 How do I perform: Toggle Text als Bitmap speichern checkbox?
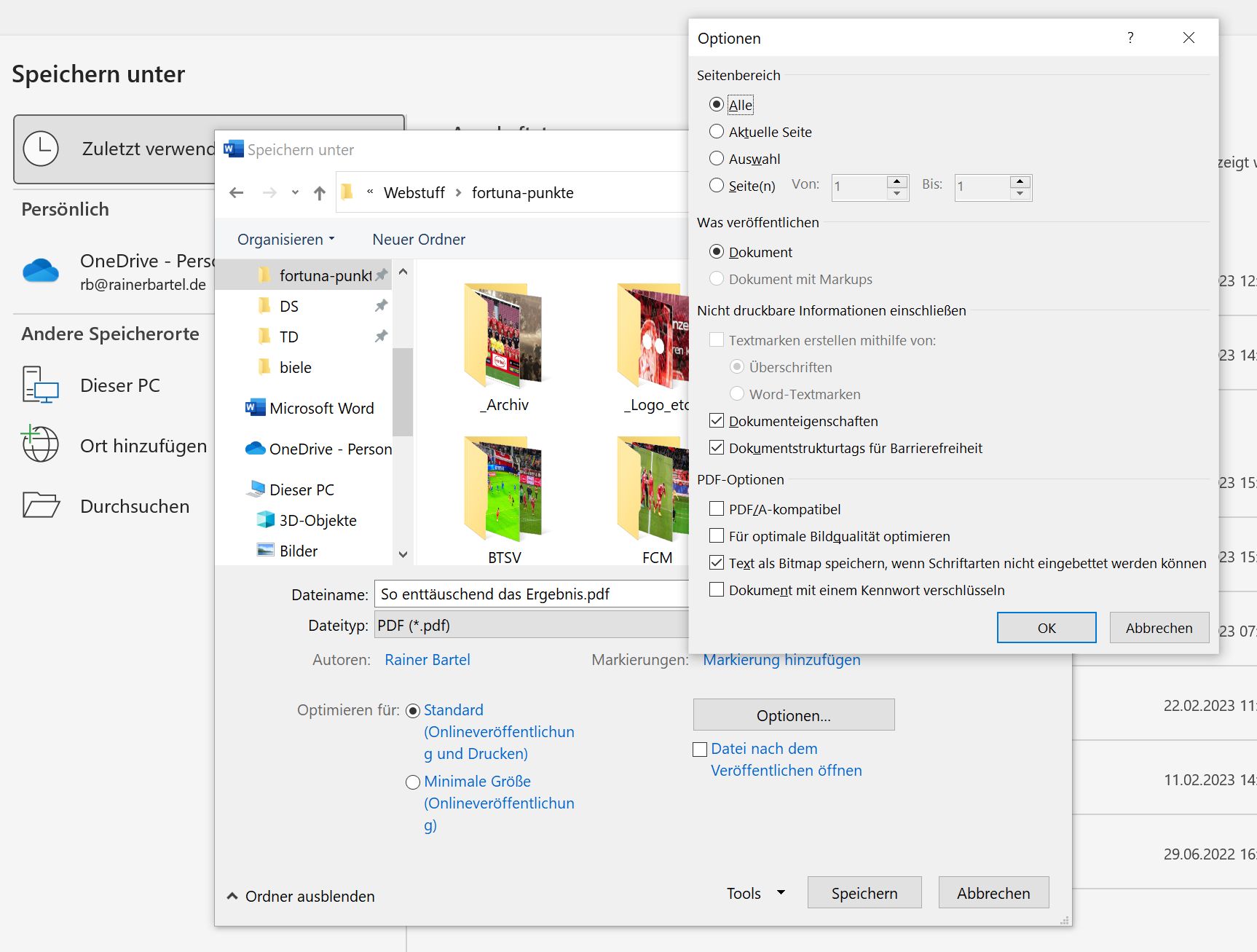717,562
